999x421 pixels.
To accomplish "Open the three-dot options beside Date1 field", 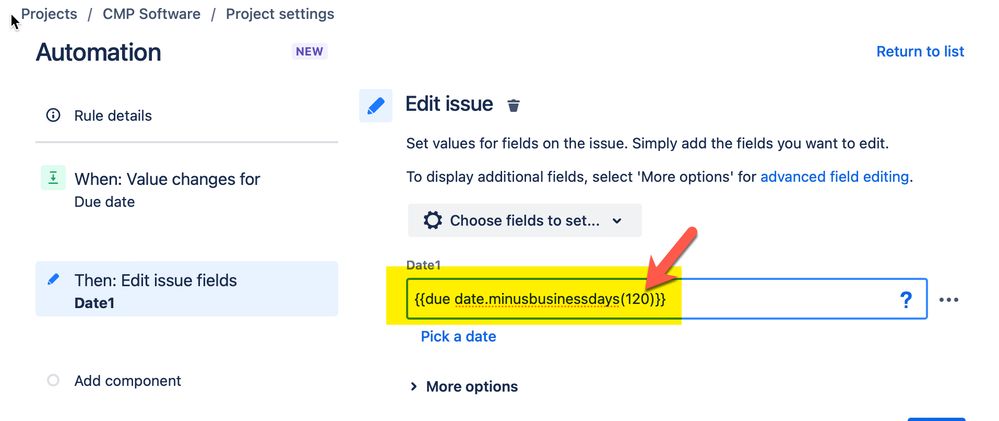I will [949, 300].
